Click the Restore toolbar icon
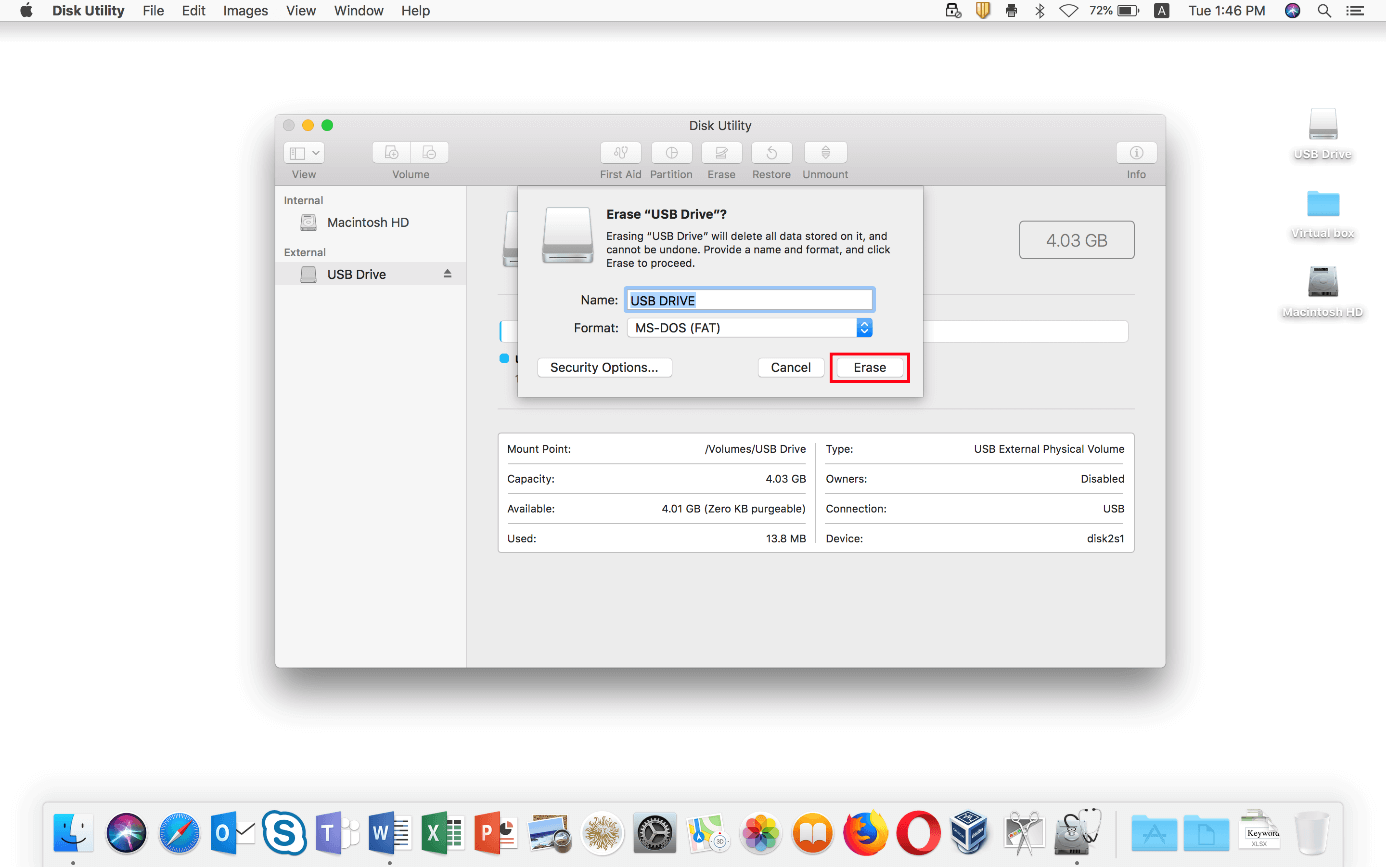The image size is (1386, 867). pyautogui.click(x=771, y=153)
